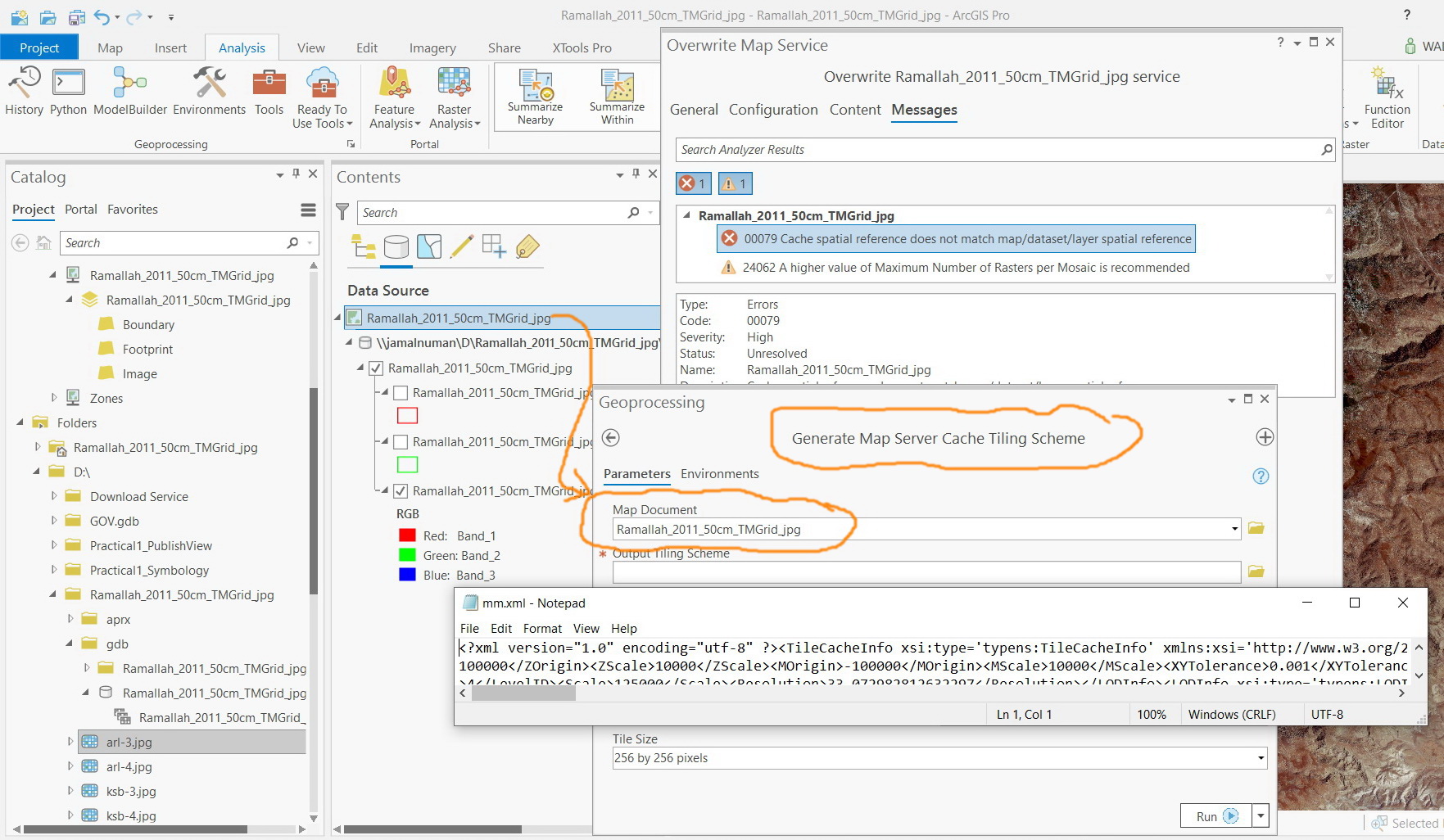Open the Tile Size dropdown
Screen dimensions: 1444x840
1261,758
